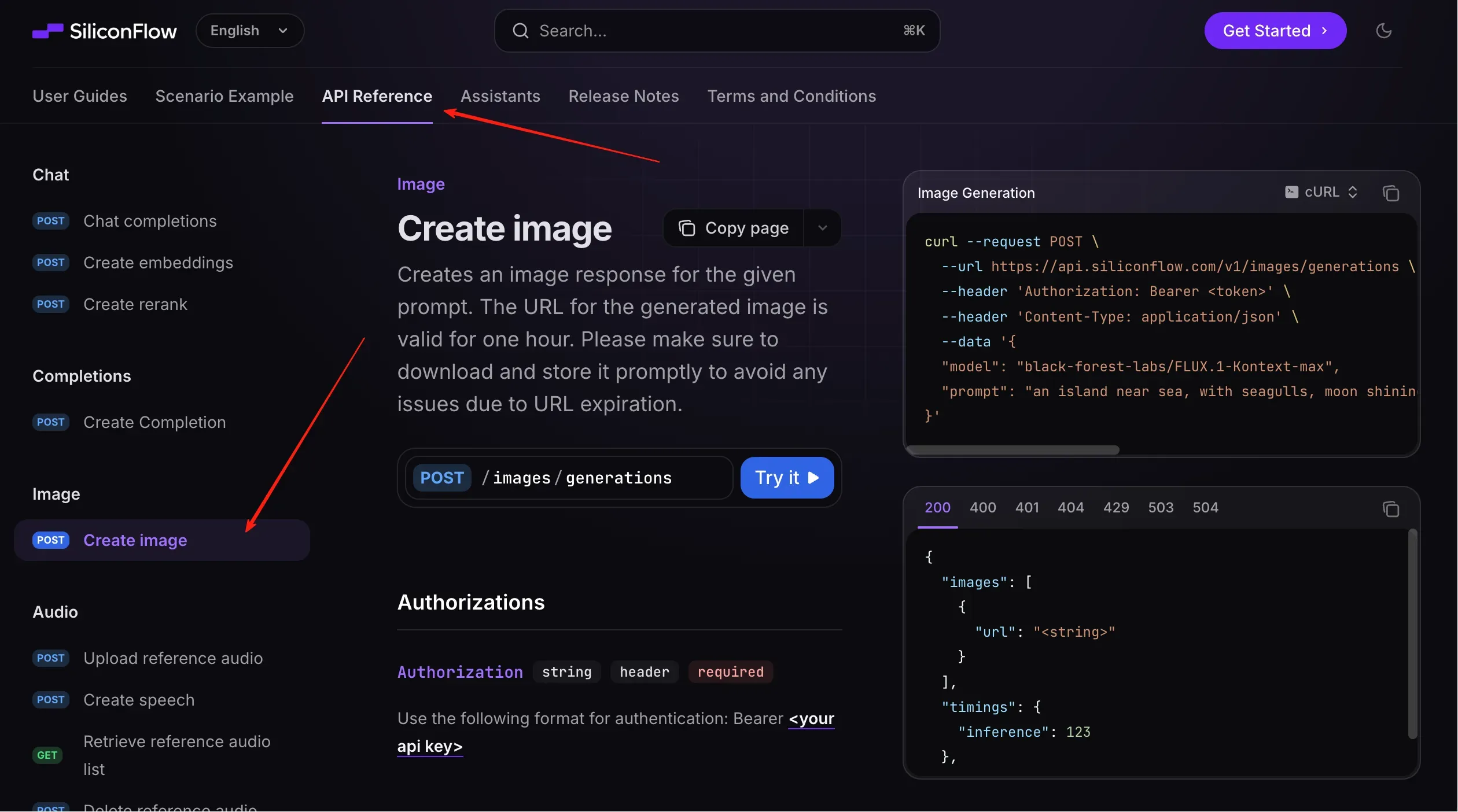This screenshot has height=812, width=1458.
Task: Expand the Copy page dropdown chevron
Action: click(822, 228)
